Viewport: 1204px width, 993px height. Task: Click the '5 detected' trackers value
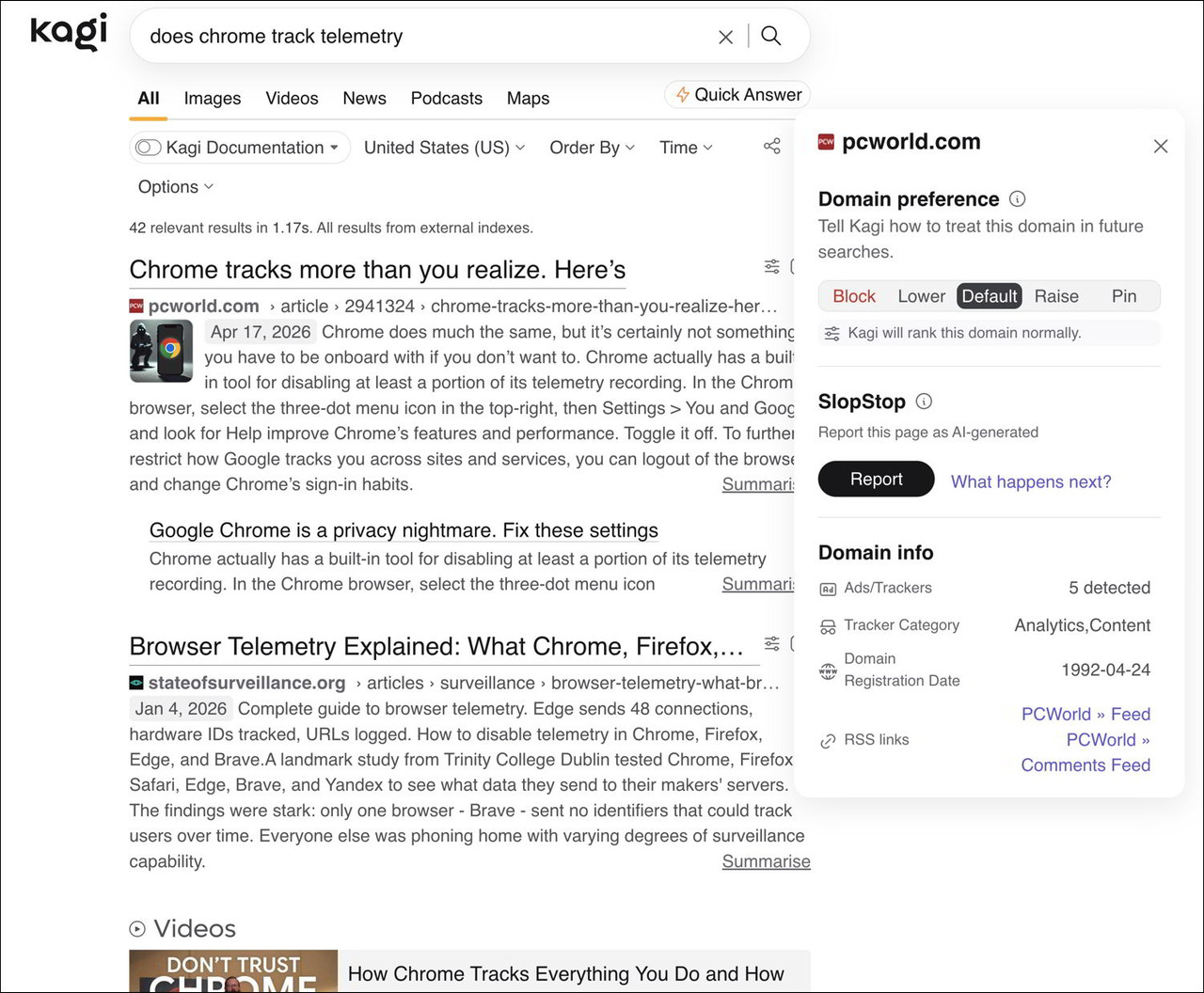click(x=1110, y=588)
